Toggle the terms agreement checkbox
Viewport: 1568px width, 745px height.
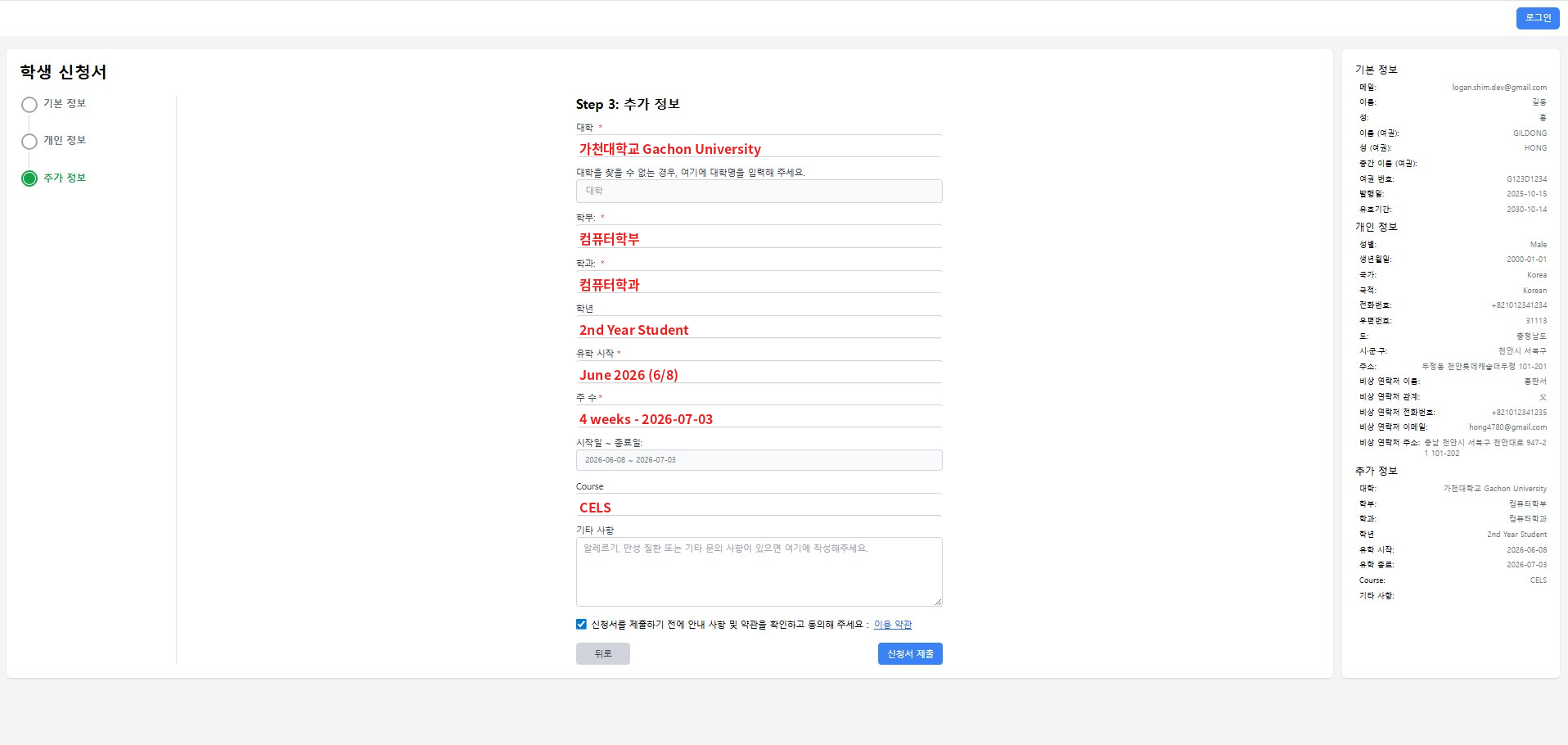point(581,624)
